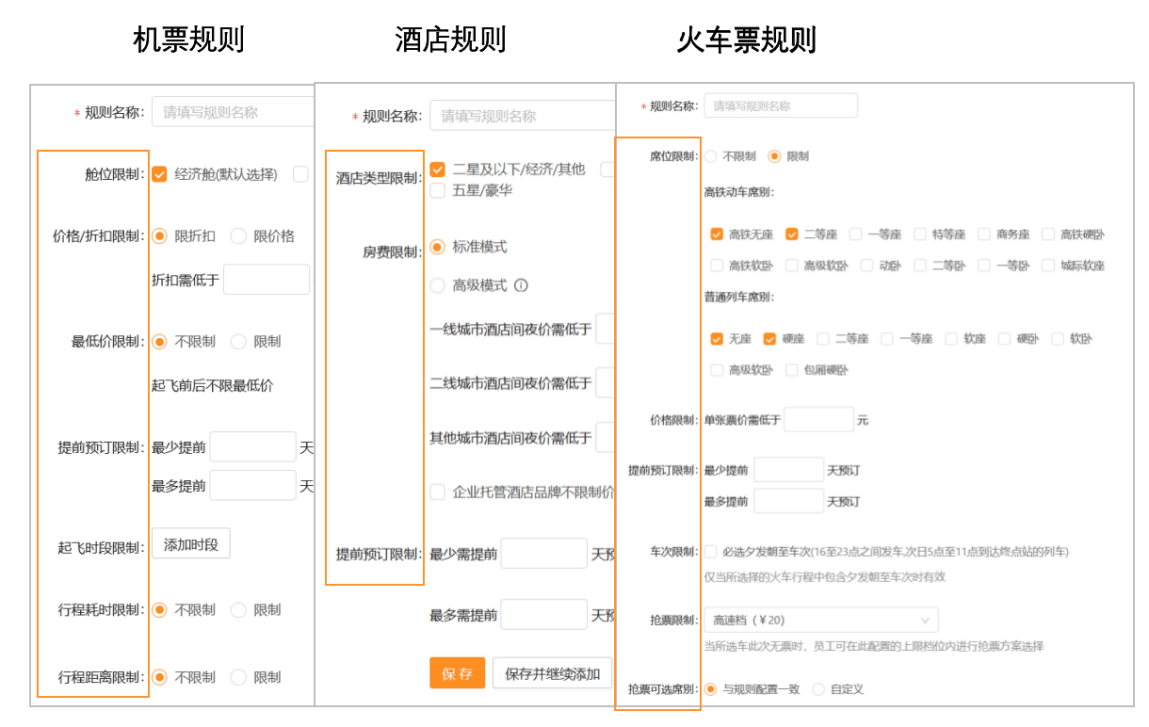Check the 必选夕发朝至车次 checkbox

tap(711, 551)
